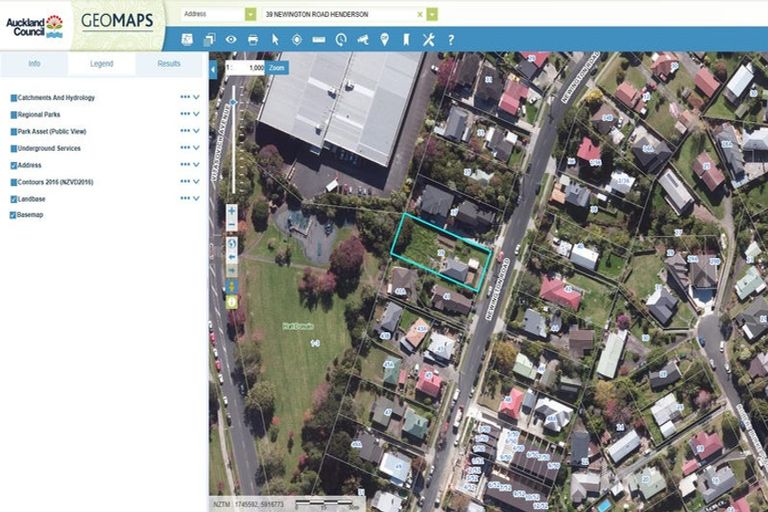Open the question mark help icon

click(451, 40)
